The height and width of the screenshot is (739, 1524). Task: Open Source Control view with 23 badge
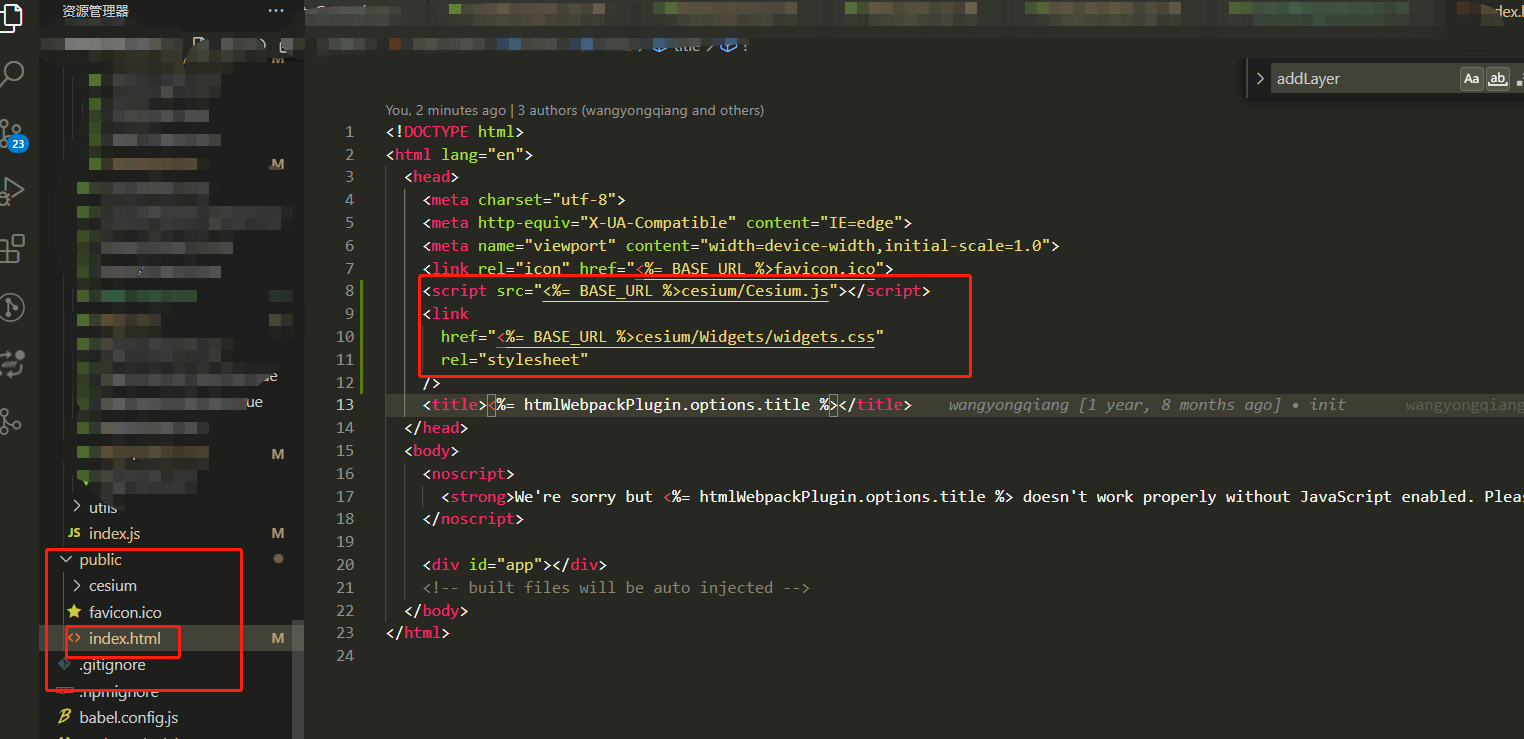click(x=12, y=134)
